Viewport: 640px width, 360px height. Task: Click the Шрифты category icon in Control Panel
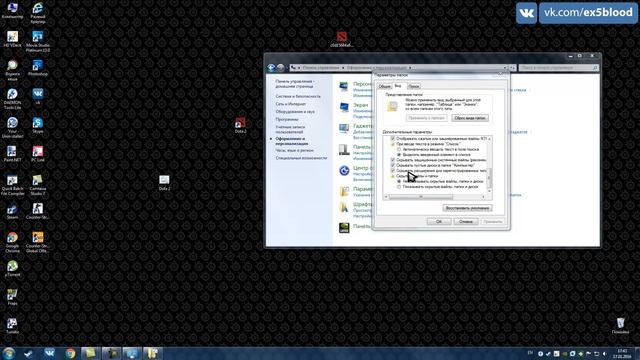pyautogui.click(x=344, y=207)
